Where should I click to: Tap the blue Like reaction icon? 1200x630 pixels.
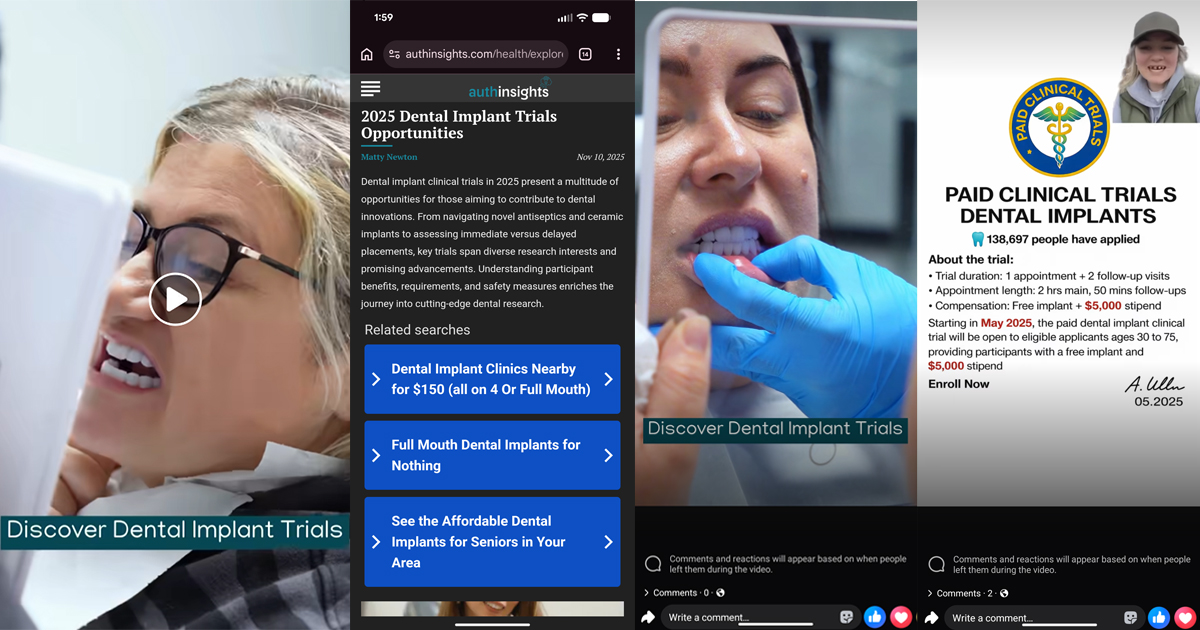(875, 617)
